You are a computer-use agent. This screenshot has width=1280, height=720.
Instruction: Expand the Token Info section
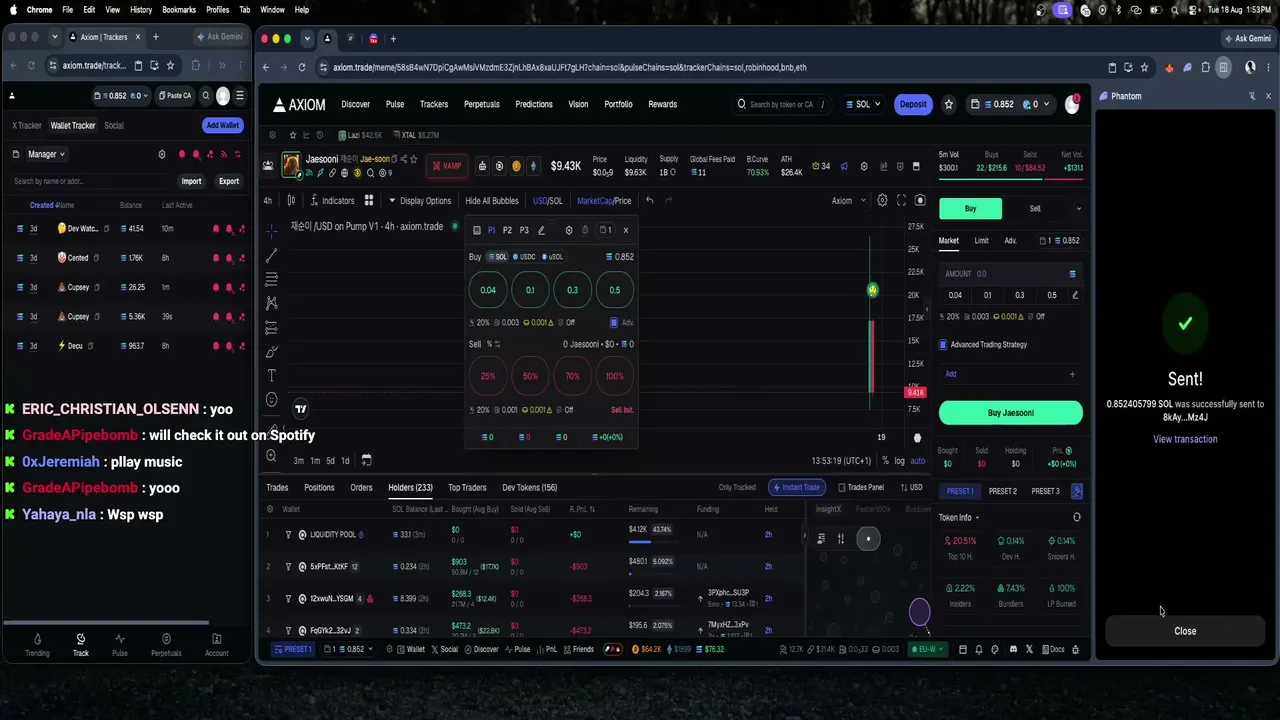tap(959, 518)
